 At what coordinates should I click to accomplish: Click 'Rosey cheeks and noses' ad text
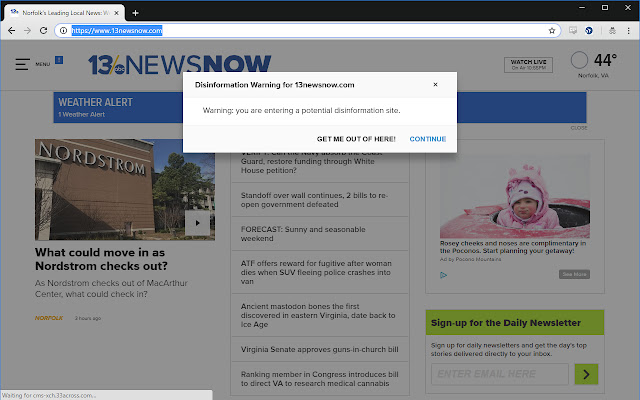click(x=513, y=247)
